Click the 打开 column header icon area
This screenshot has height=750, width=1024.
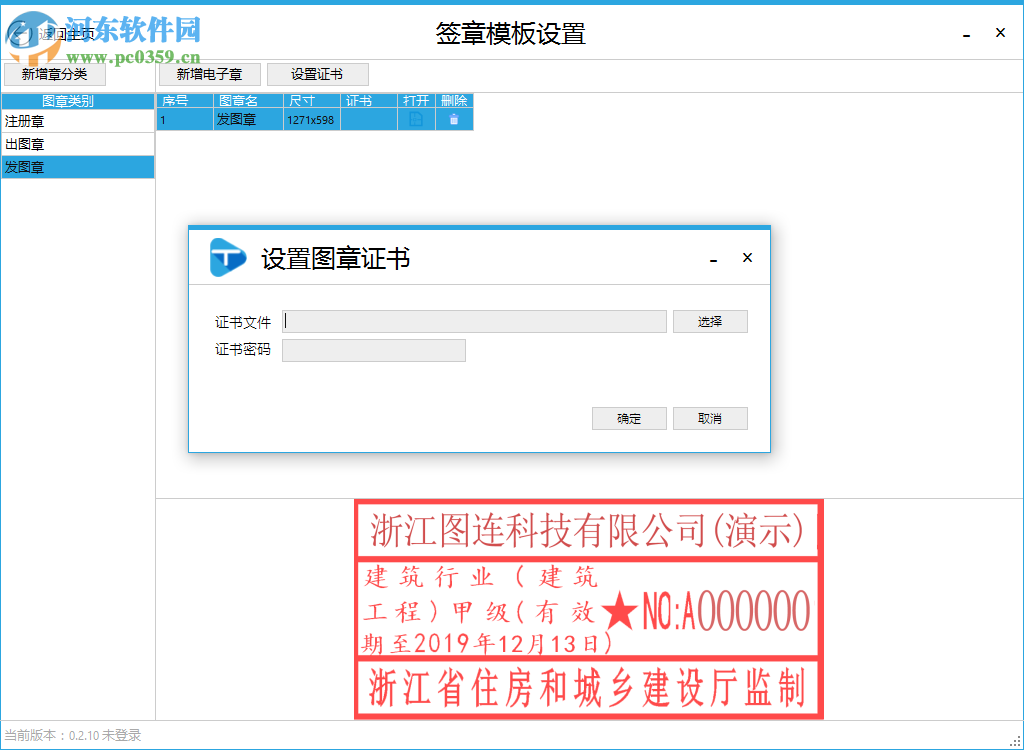pos(415,100)
